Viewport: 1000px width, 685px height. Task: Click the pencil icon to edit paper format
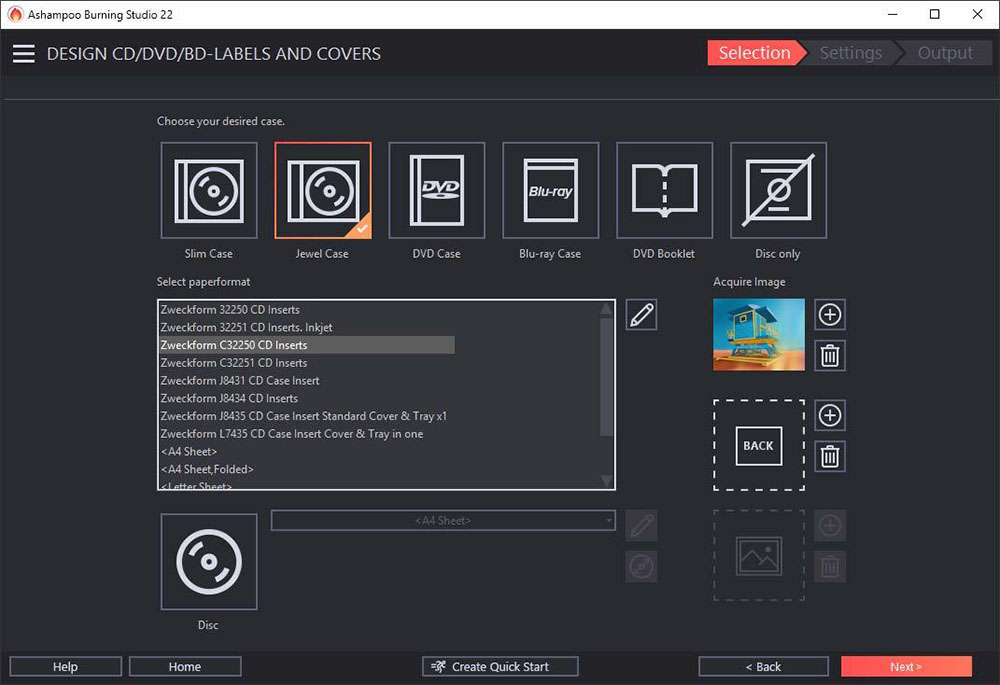[x=641, y=314]
